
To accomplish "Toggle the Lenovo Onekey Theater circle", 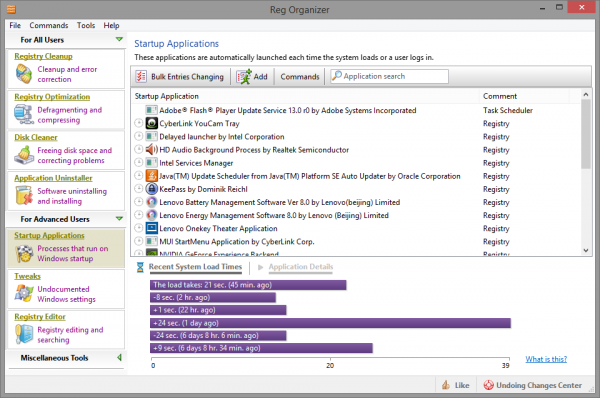I will coord(139,228).
